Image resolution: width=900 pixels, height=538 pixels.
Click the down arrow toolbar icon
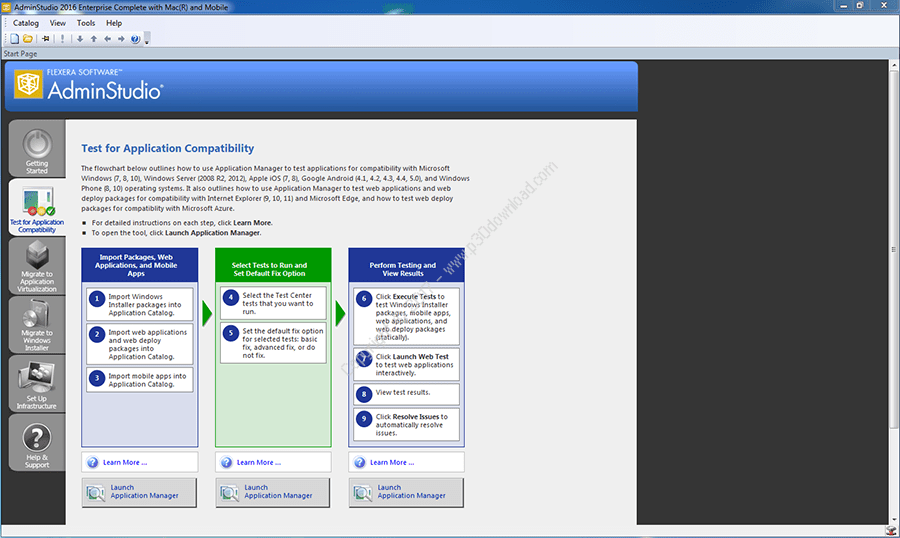(x=80, y=39)
